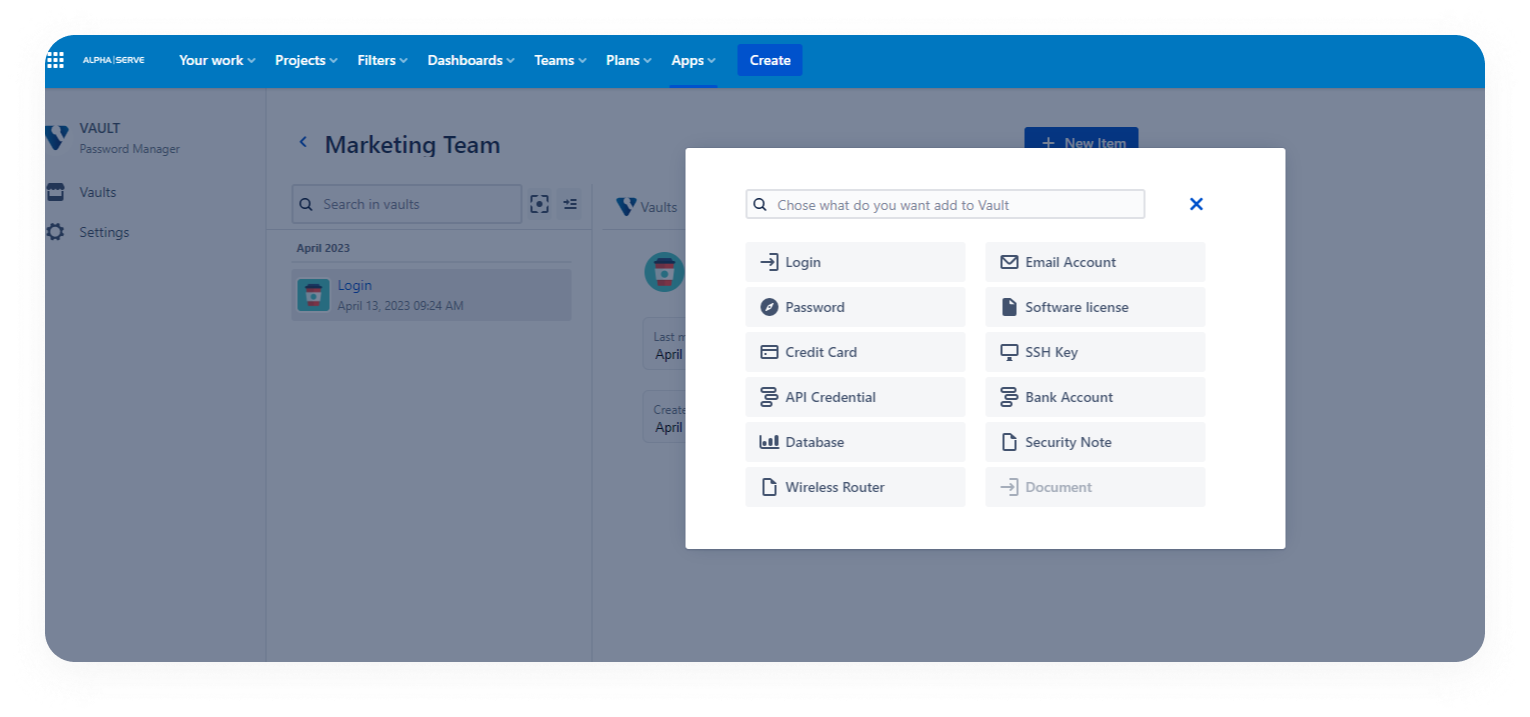The width and height of the screenshot is (1530, 717).
Task: Open the Settings link in sidebar
Action: pyautogui.click(x=103, y=232)
